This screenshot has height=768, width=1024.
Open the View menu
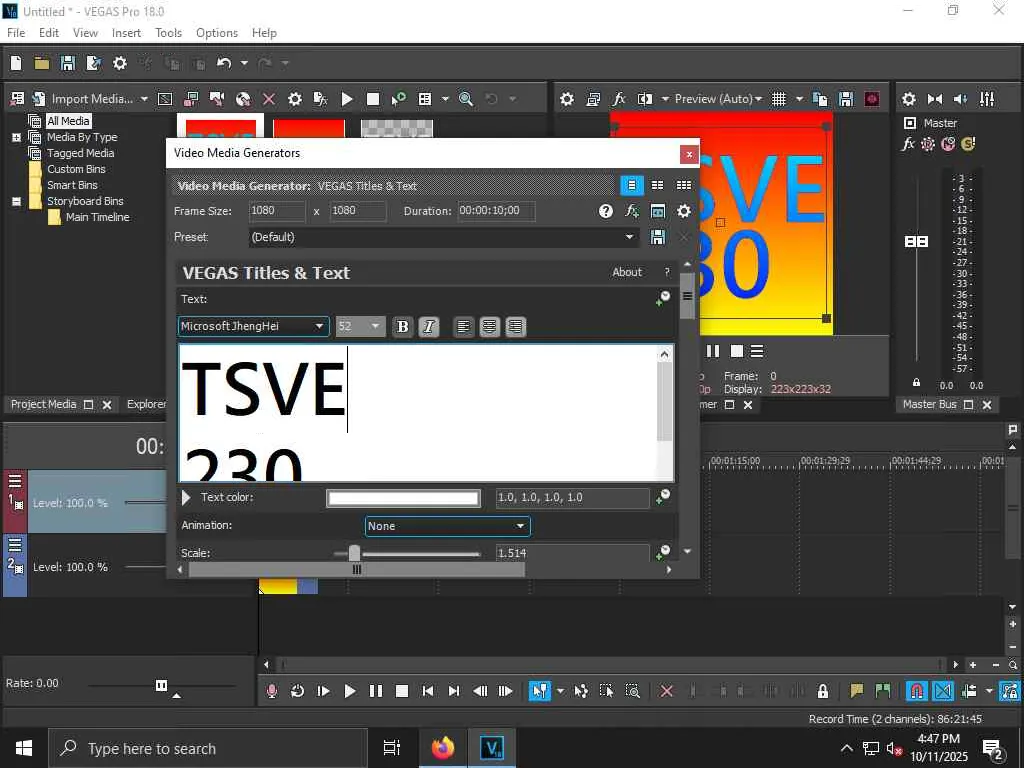point(85,33)
